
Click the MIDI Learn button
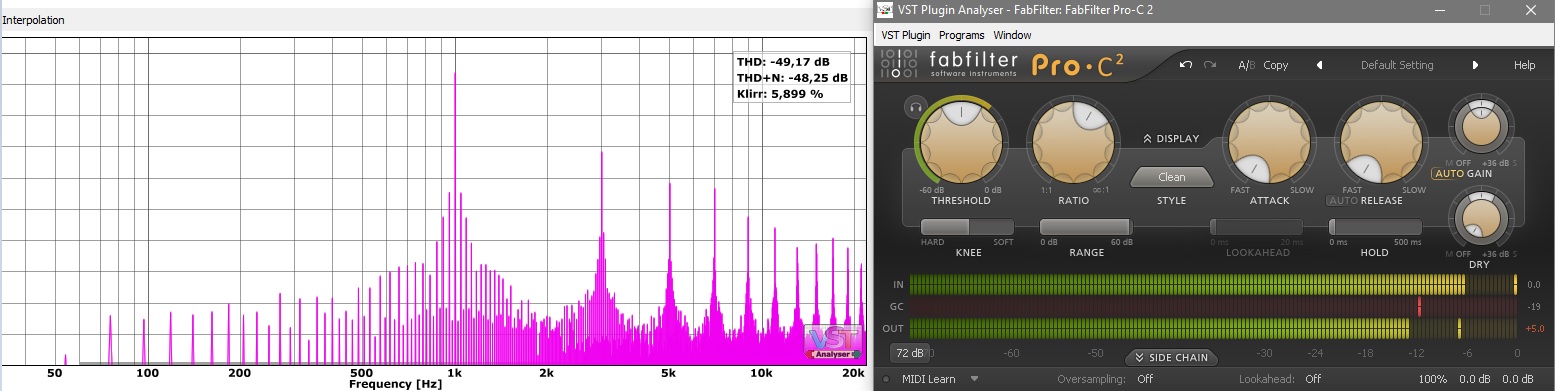[x=928, y=379]
